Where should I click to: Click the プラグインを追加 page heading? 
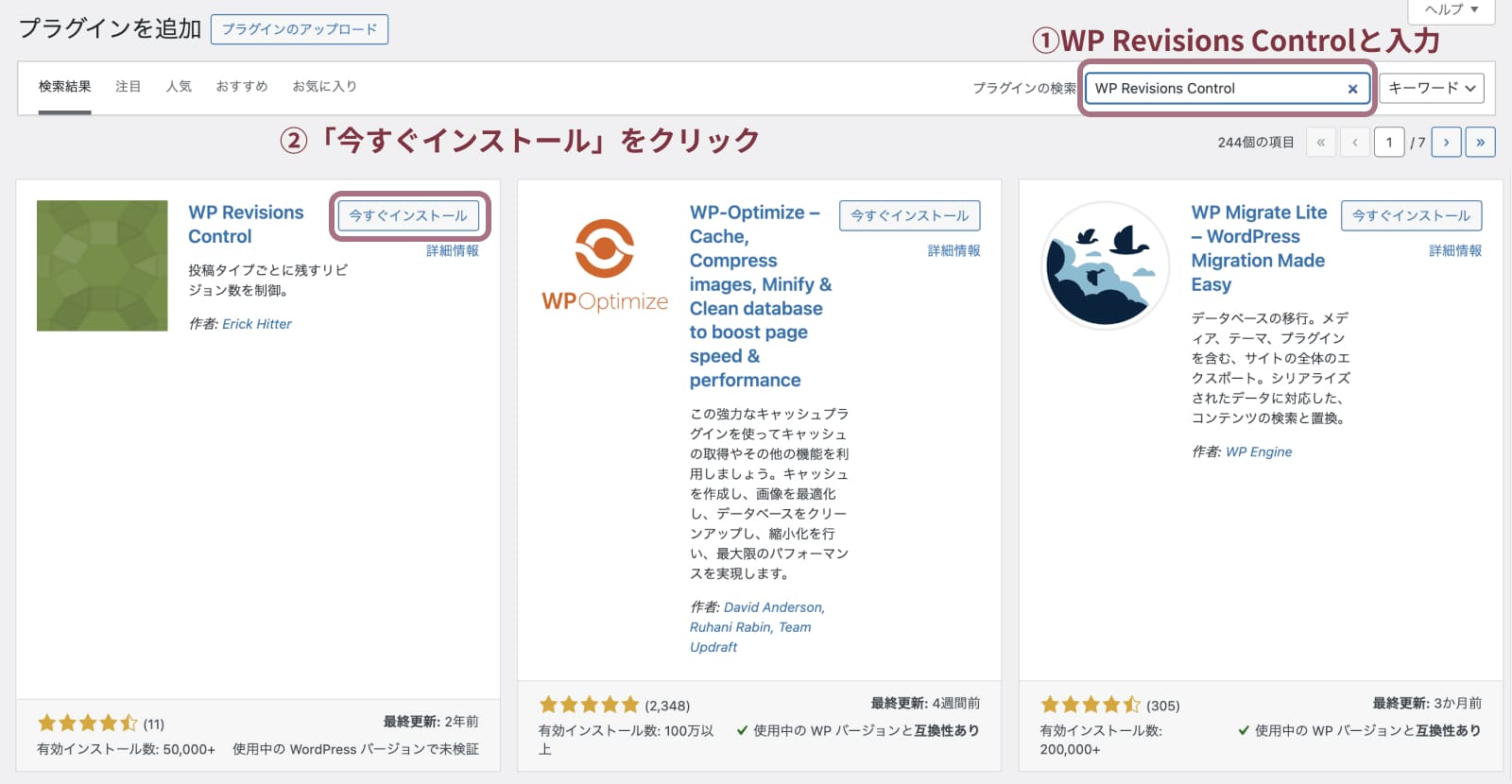click(x=110, y=28)
